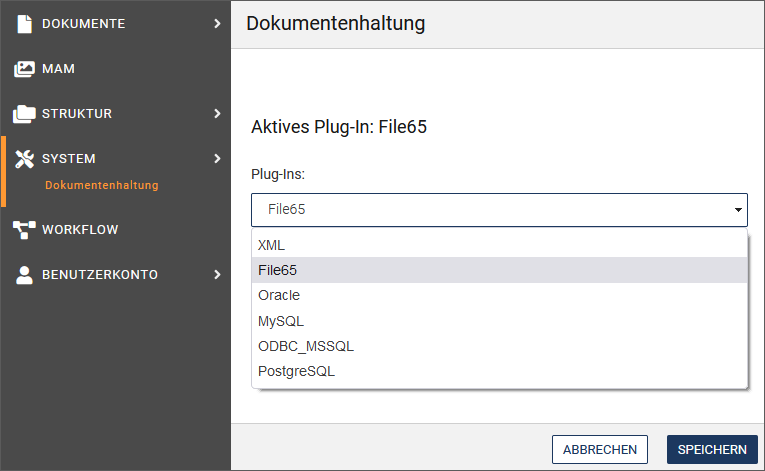Viewport: 765px width, 471px height.
Task: Click the Abbrechen button
Action: pyautogui.click(x=600, y=450)
